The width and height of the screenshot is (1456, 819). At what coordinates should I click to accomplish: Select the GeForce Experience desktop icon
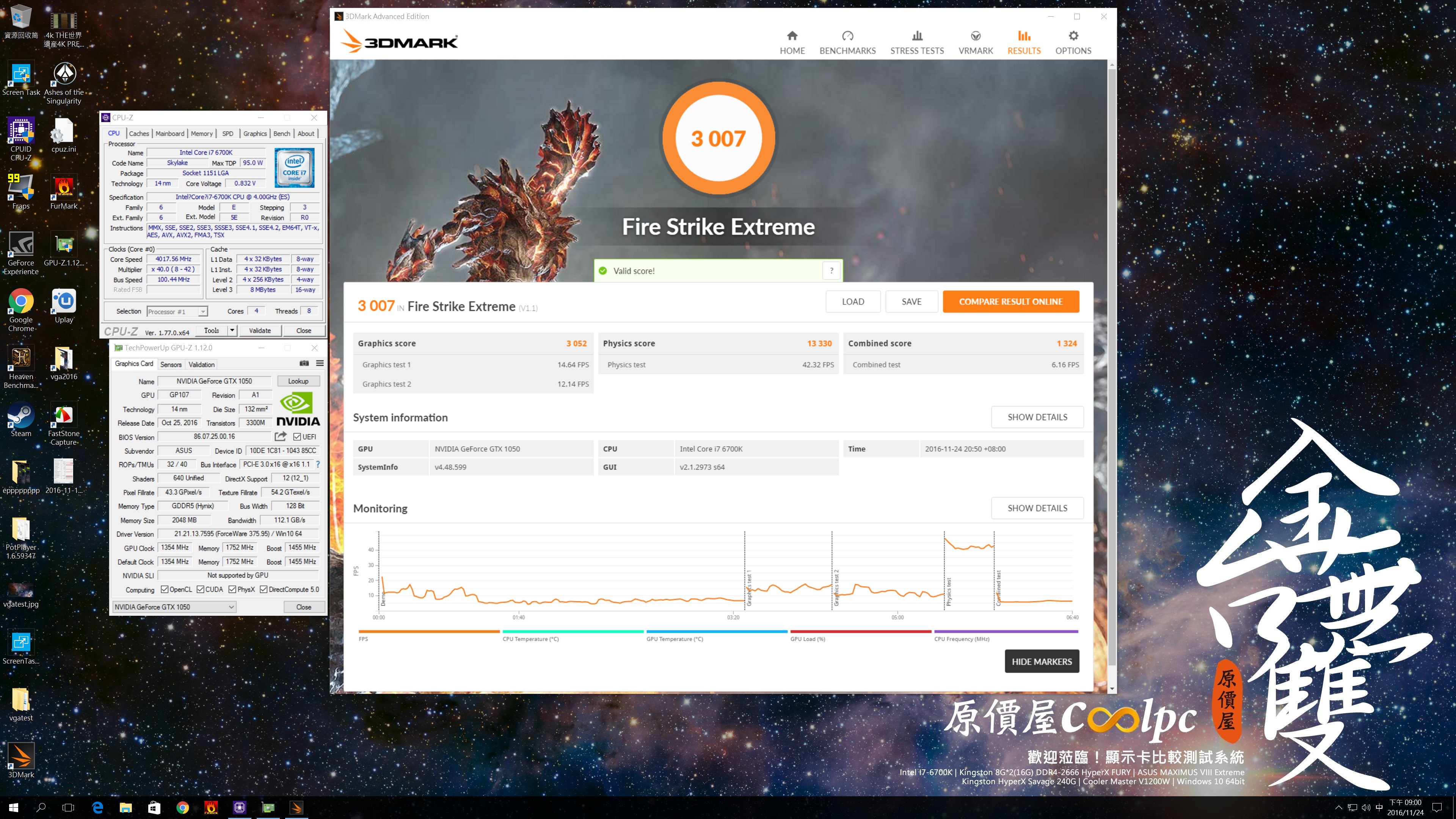click(x=21, y=253)
